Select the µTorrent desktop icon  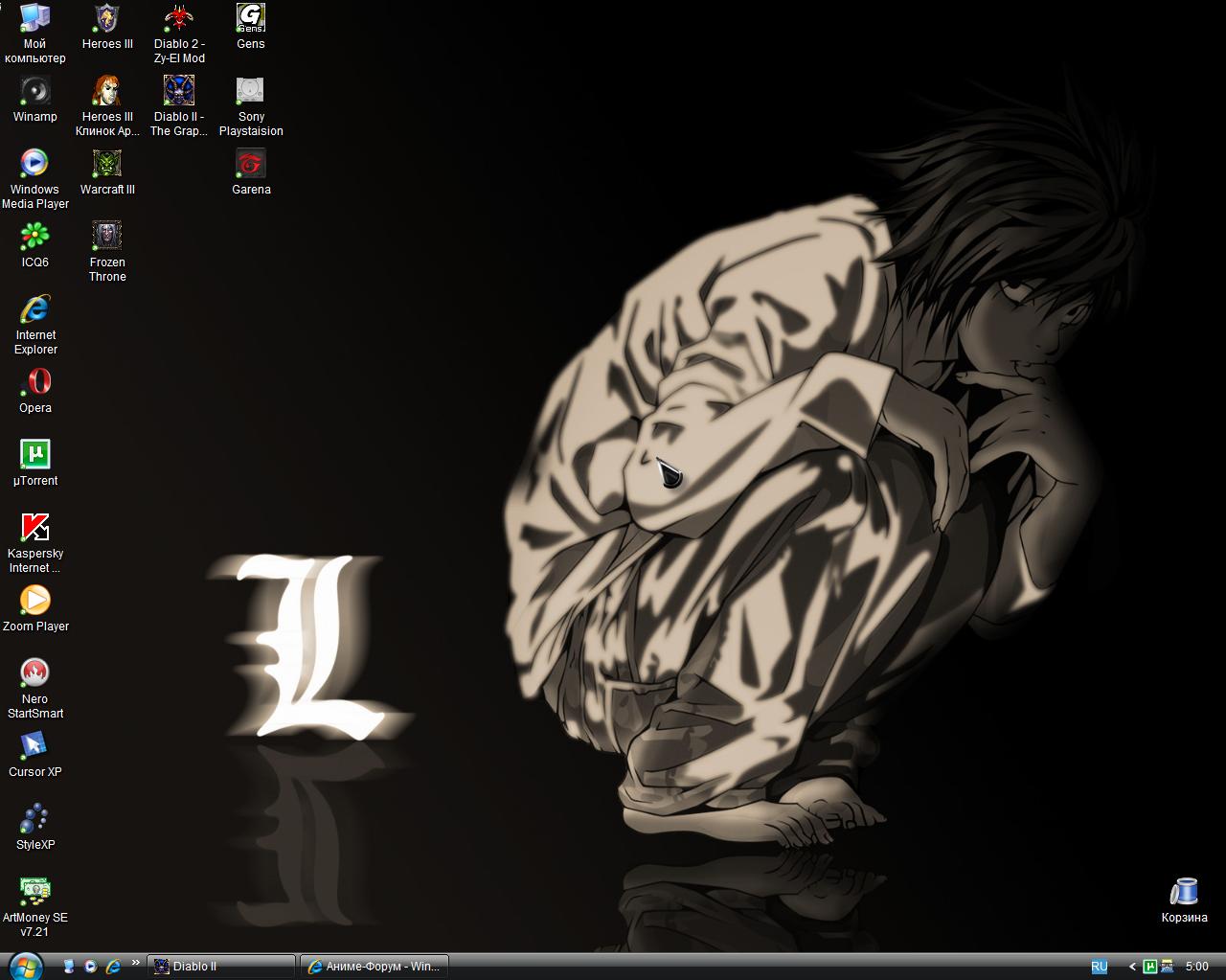[x=34, y=455]
